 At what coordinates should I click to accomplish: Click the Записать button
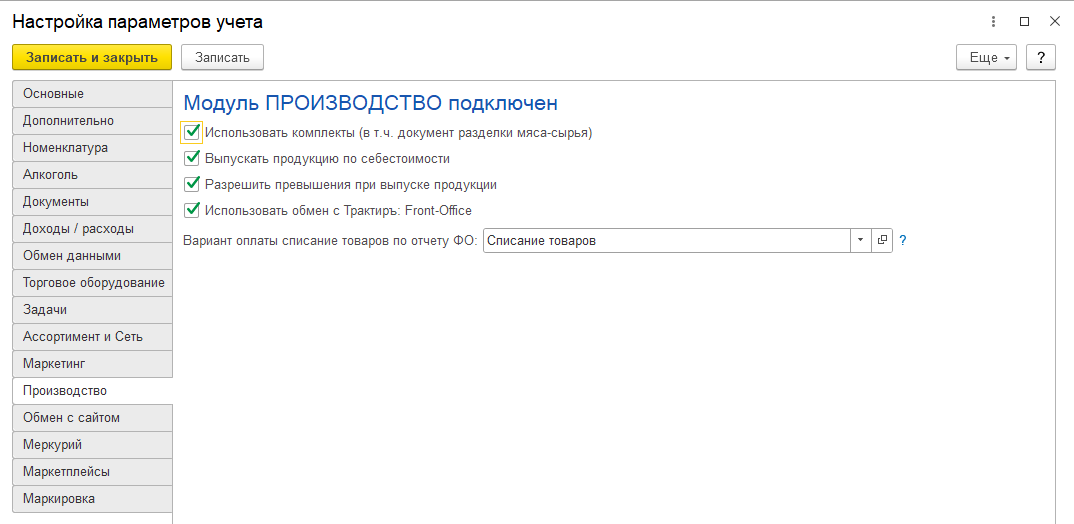coord(222,57)
